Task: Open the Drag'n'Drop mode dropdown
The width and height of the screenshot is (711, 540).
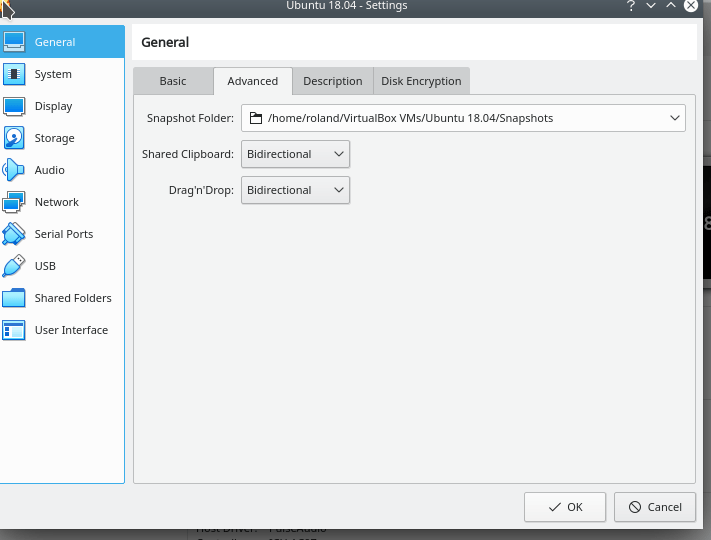Action: [x=295, y=190]
